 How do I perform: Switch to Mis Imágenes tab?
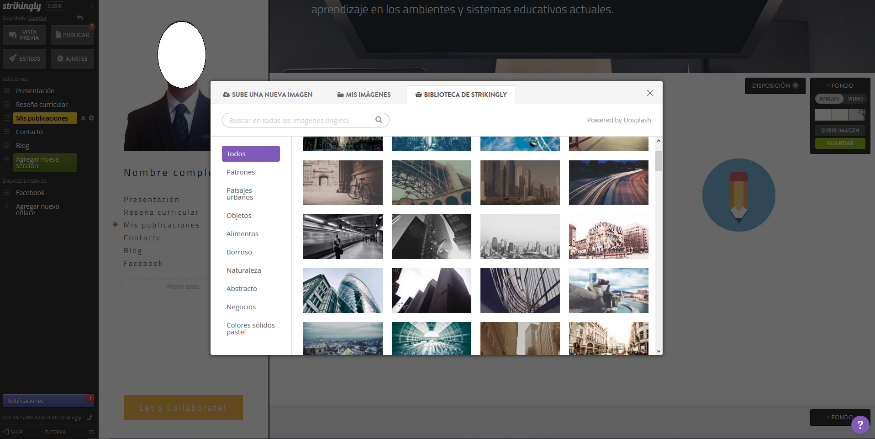point(366,94)
